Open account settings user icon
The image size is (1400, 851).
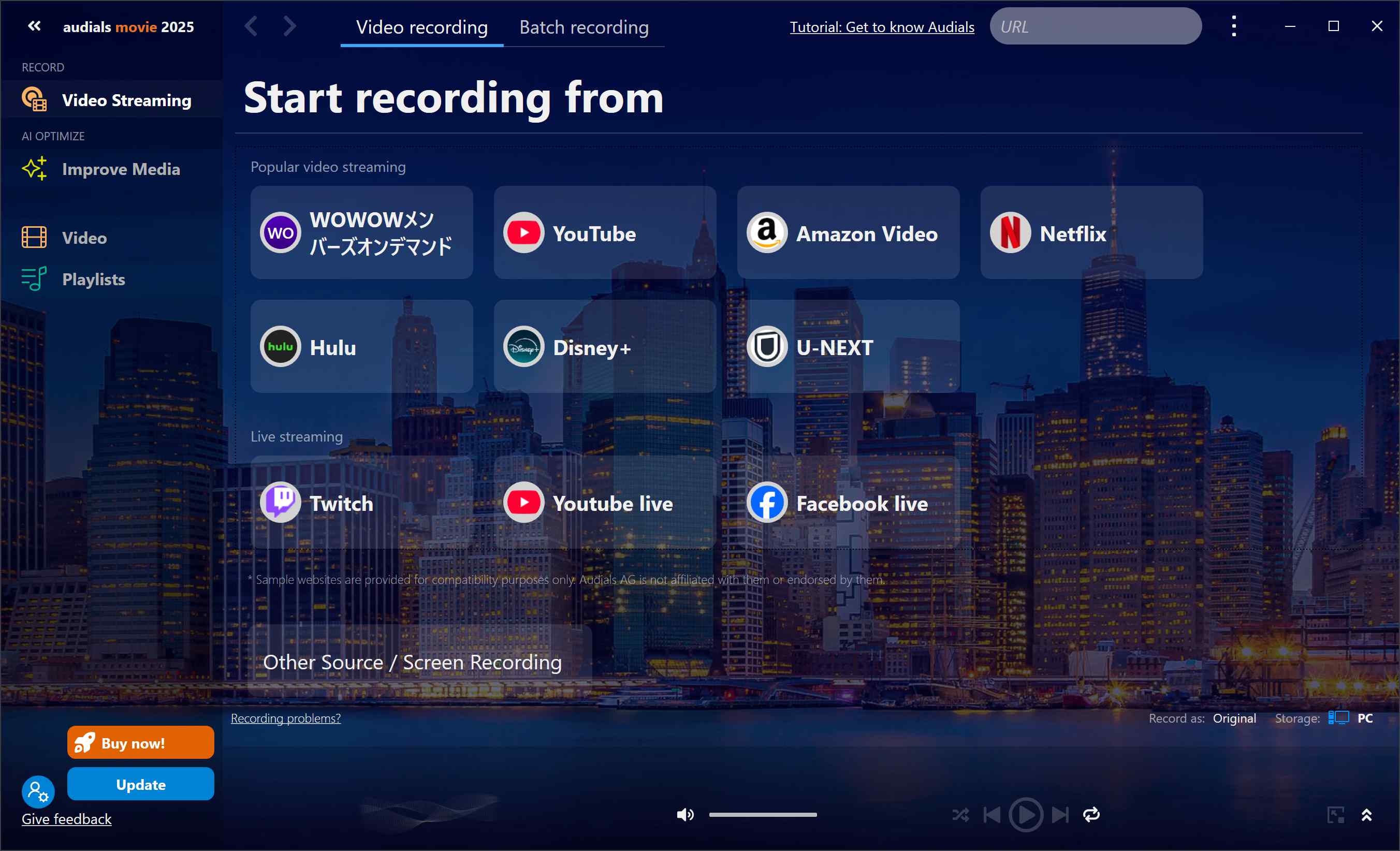point(38,791)
